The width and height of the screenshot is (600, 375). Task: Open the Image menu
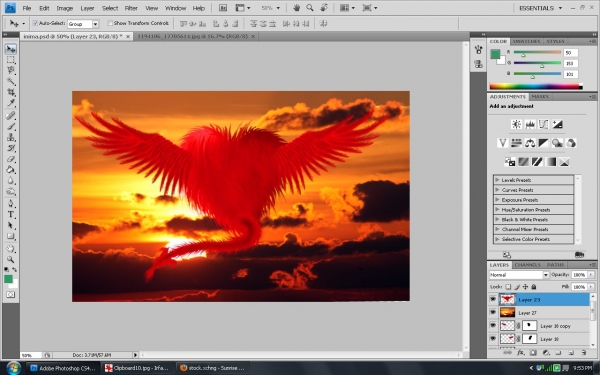pos(64,8)
